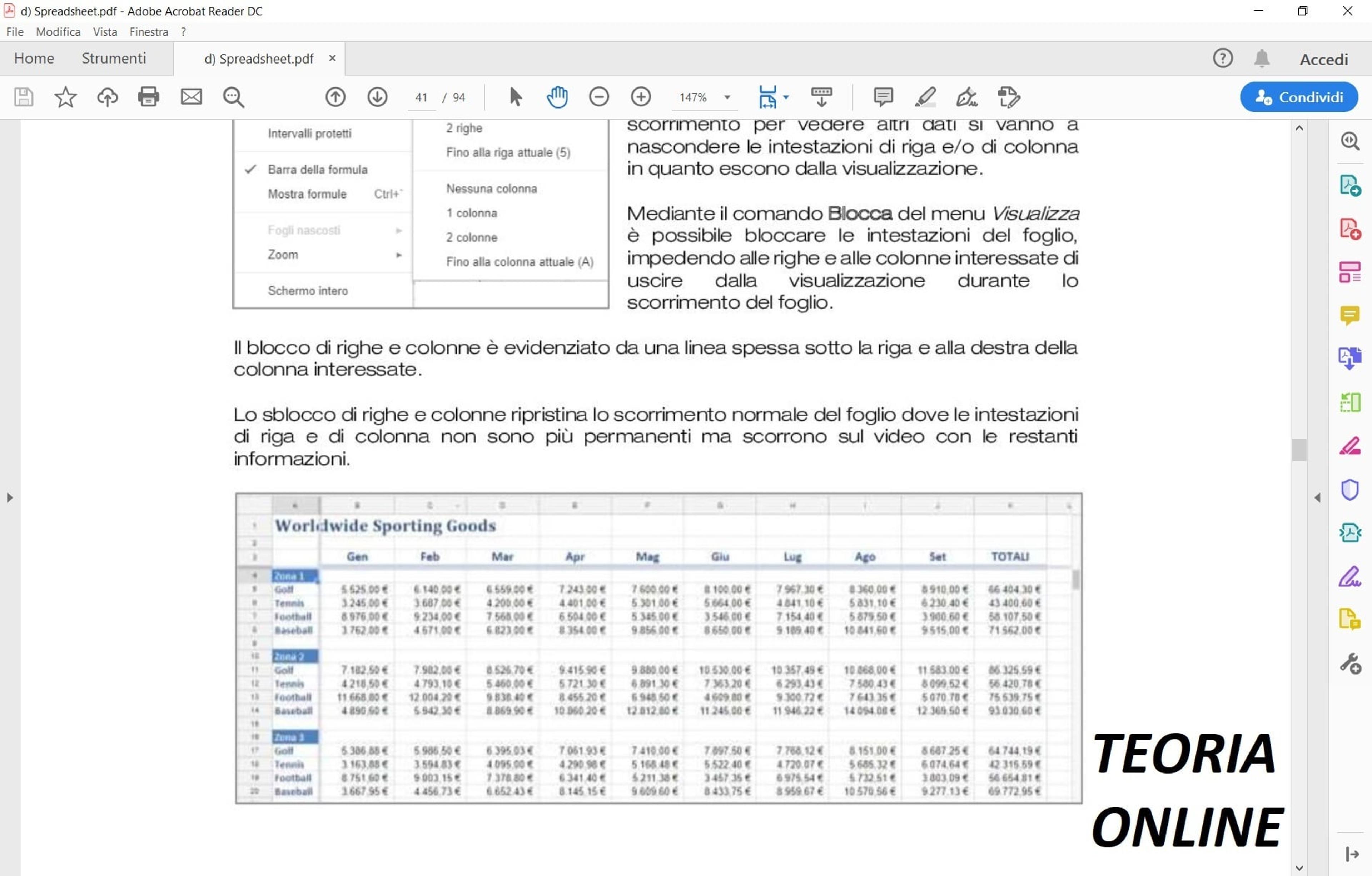Click Accedi to sign in
The width and height of the screenshot is (1372, 876).
click(x=1323, y=59)
